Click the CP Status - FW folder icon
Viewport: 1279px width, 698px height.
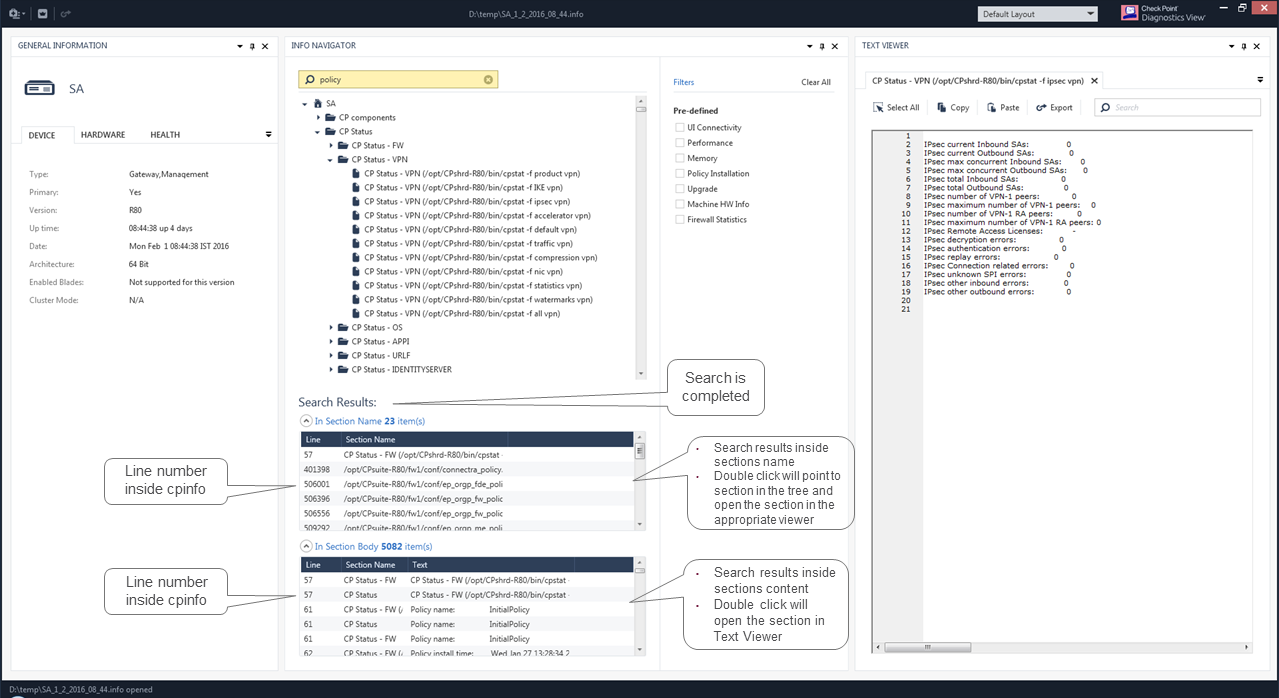pos(343,146)
